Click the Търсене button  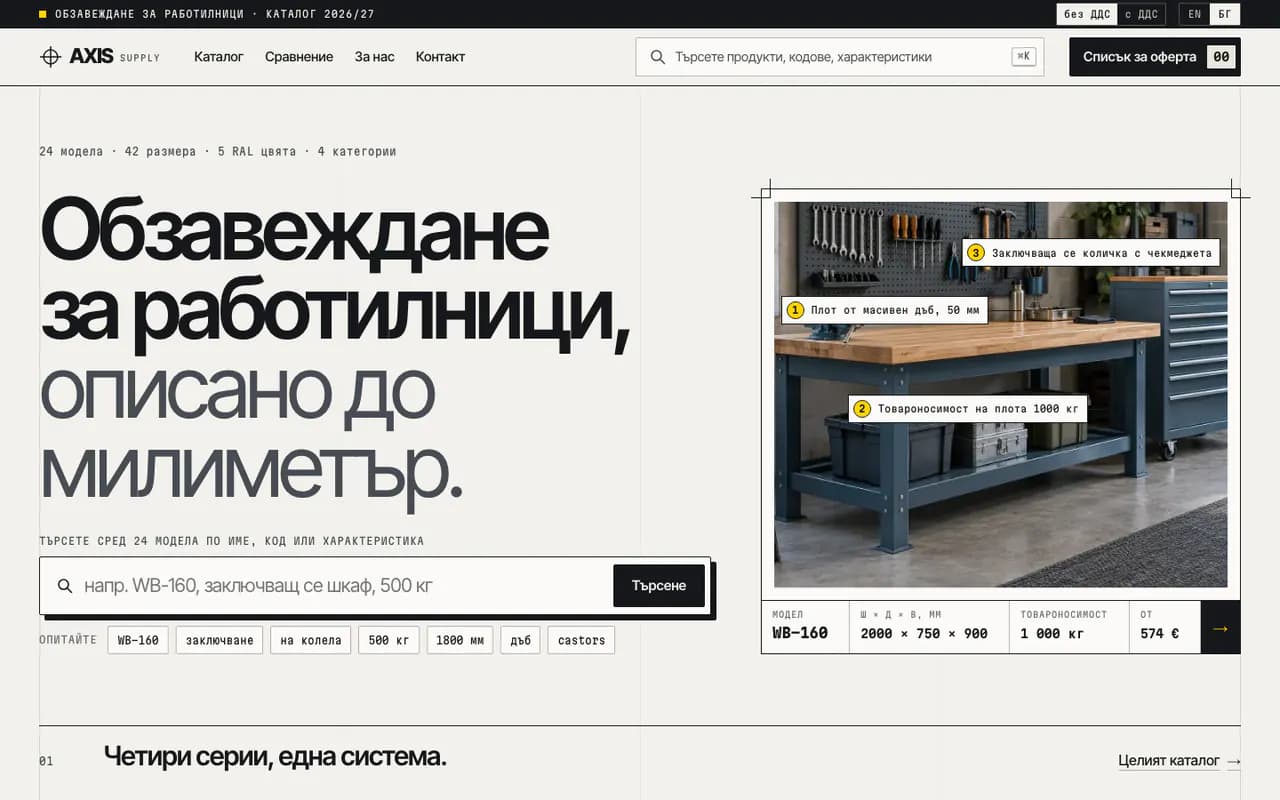tap(659, 586)
